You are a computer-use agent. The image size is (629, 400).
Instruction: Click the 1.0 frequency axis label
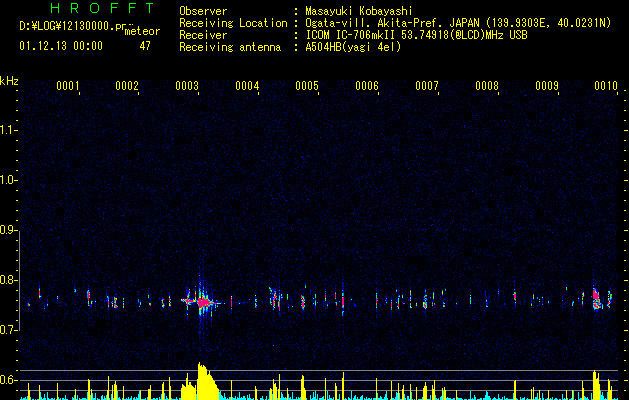coord(8,180)
